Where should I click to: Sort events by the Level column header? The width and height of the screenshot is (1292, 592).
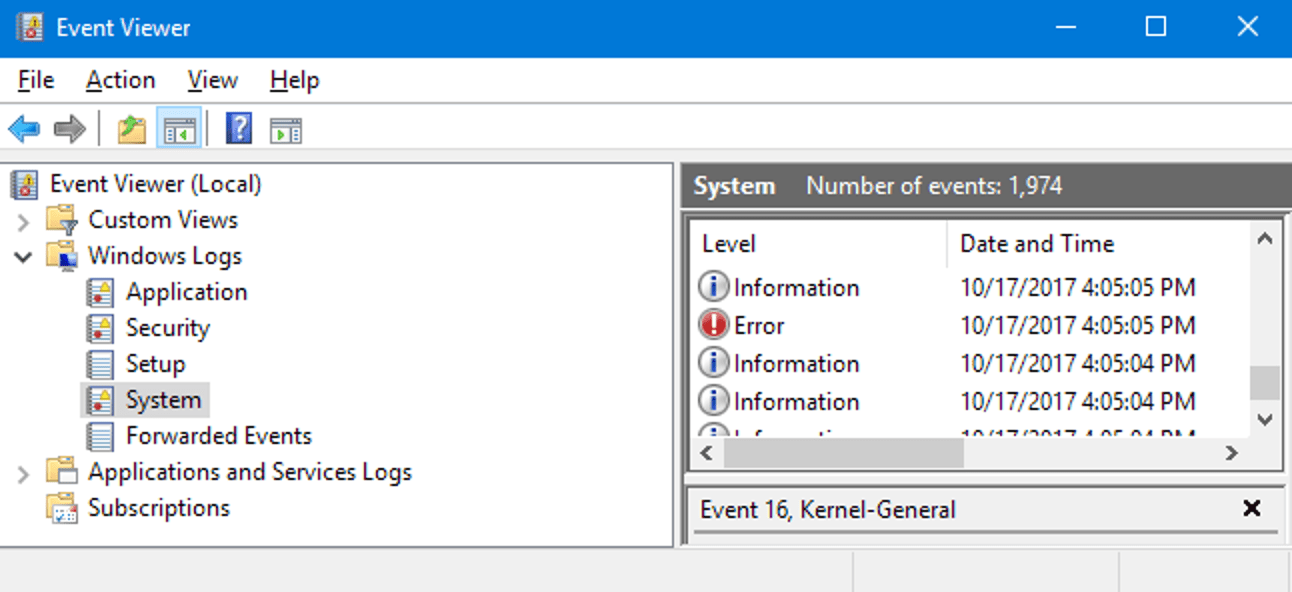click(729, 243)
